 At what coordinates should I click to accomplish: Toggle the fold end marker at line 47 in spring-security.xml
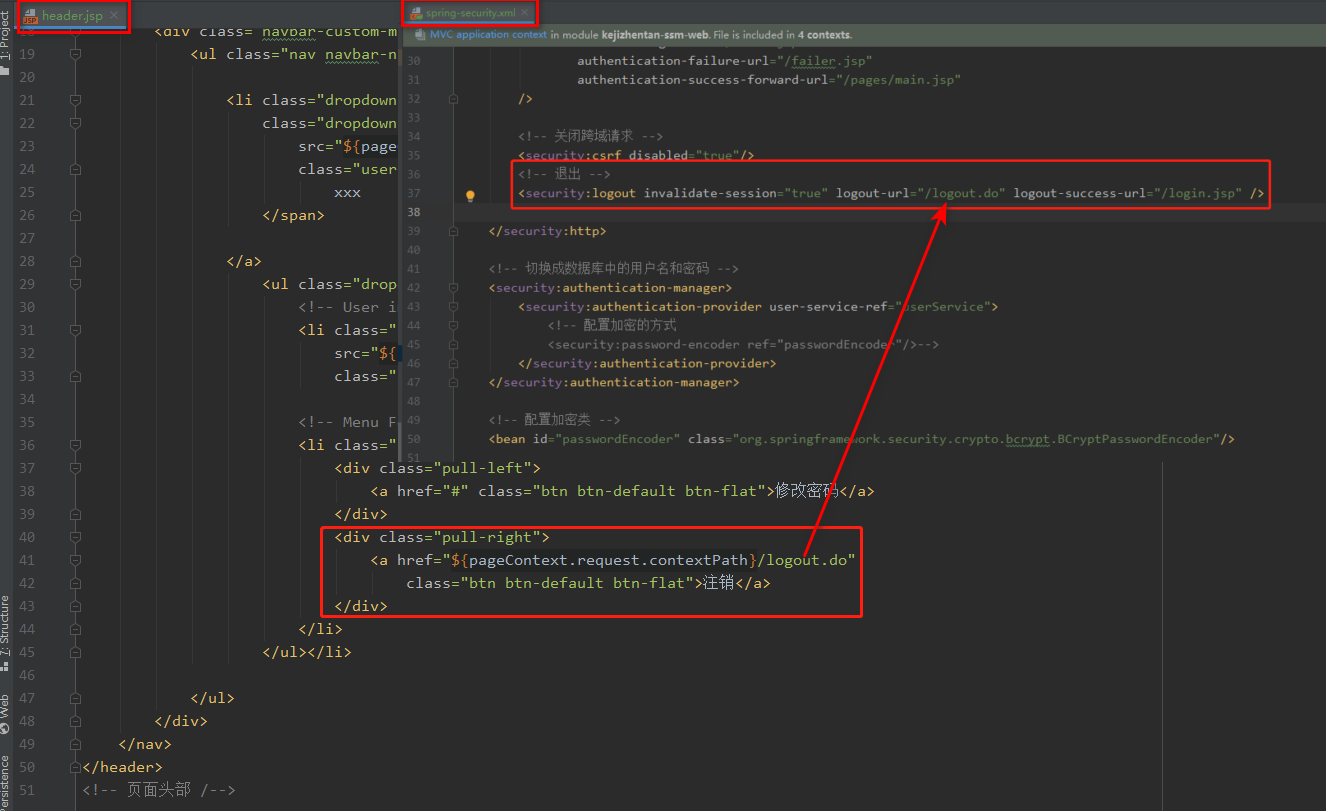453,382
